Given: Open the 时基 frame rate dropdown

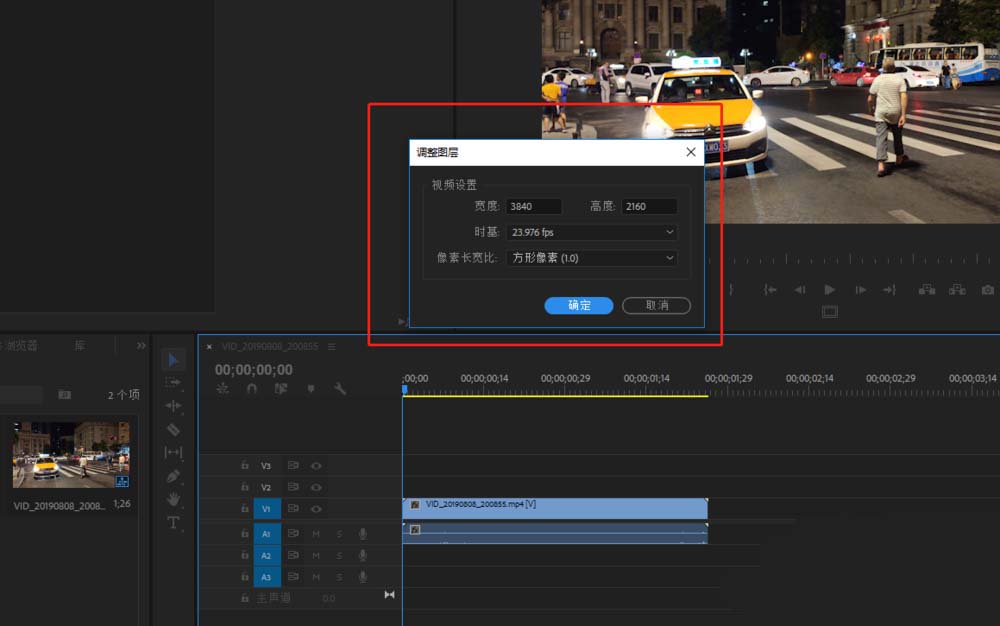Looking at the screenshot, I should pos(590,231).
